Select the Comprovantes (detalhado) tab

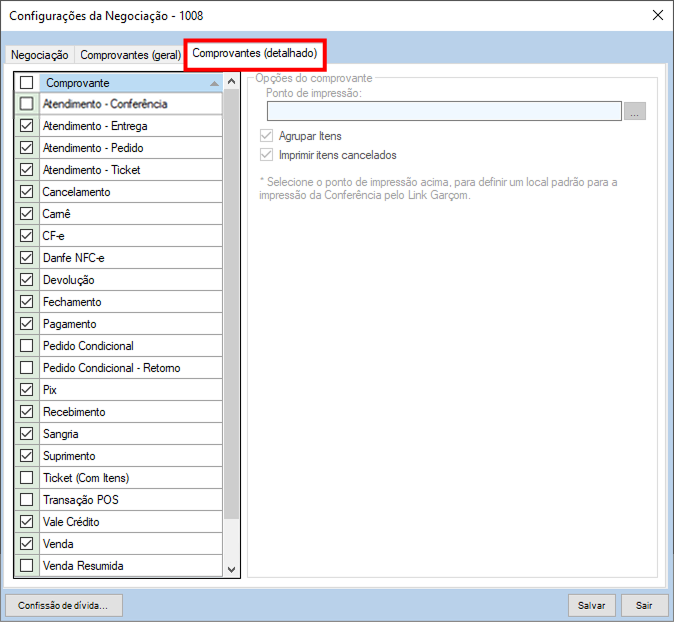coord(255,52)
